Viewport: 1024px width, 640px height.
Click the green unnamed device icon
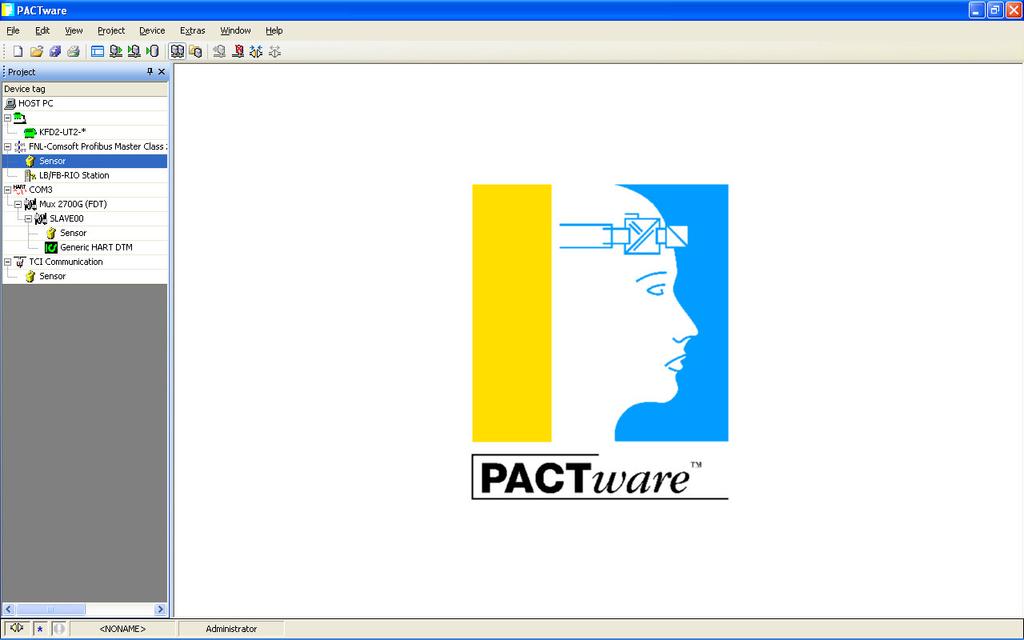tap(20, 118)
